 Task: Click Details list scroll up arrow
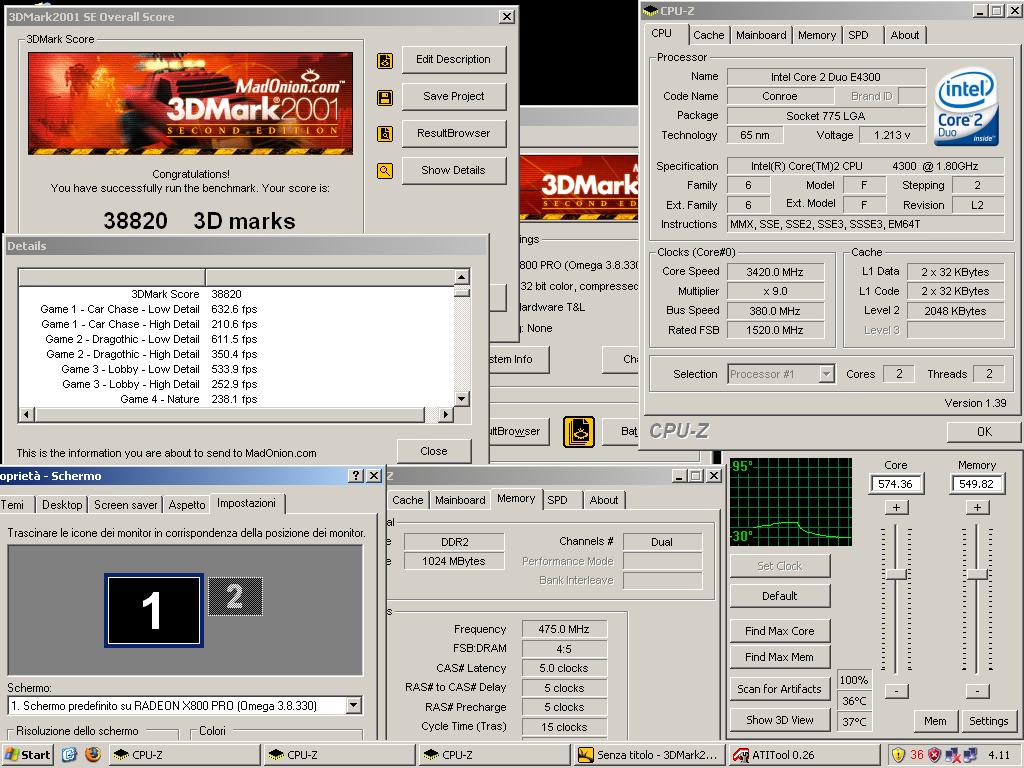click(x=462, y=276)
